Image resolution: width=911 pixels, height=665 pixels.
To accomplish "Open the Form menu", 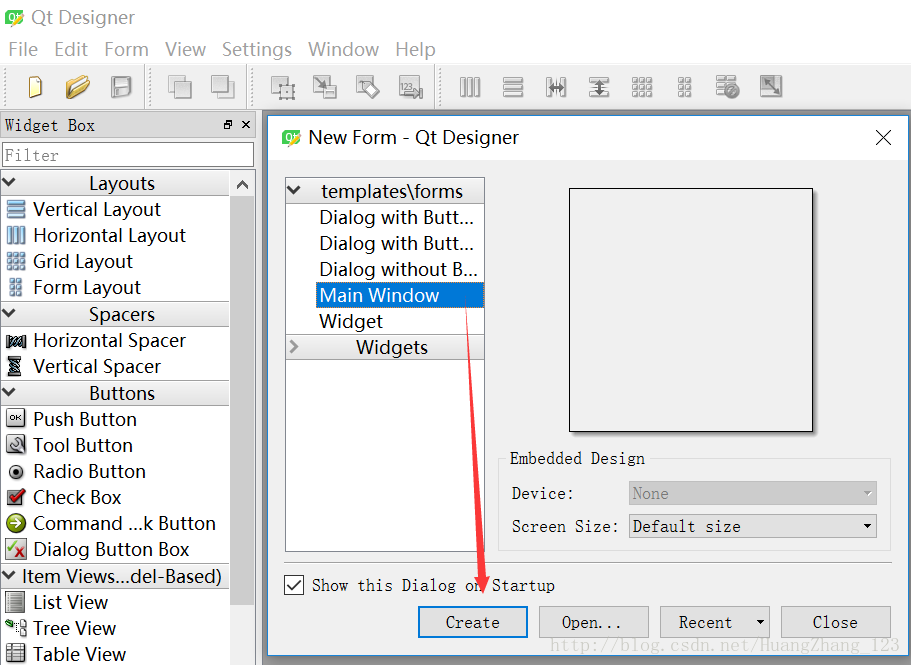I will pyautogui.click(x=126, y=49).
